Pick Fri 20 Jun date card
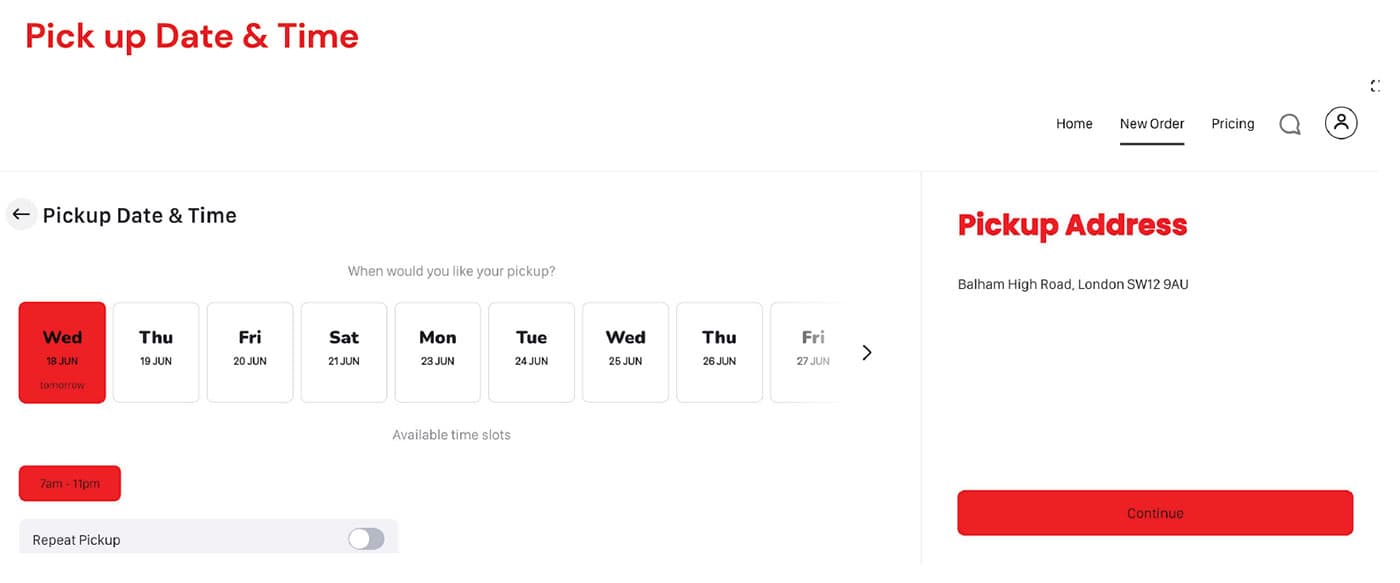This screenshot has width=1400, height=583. 250,352
